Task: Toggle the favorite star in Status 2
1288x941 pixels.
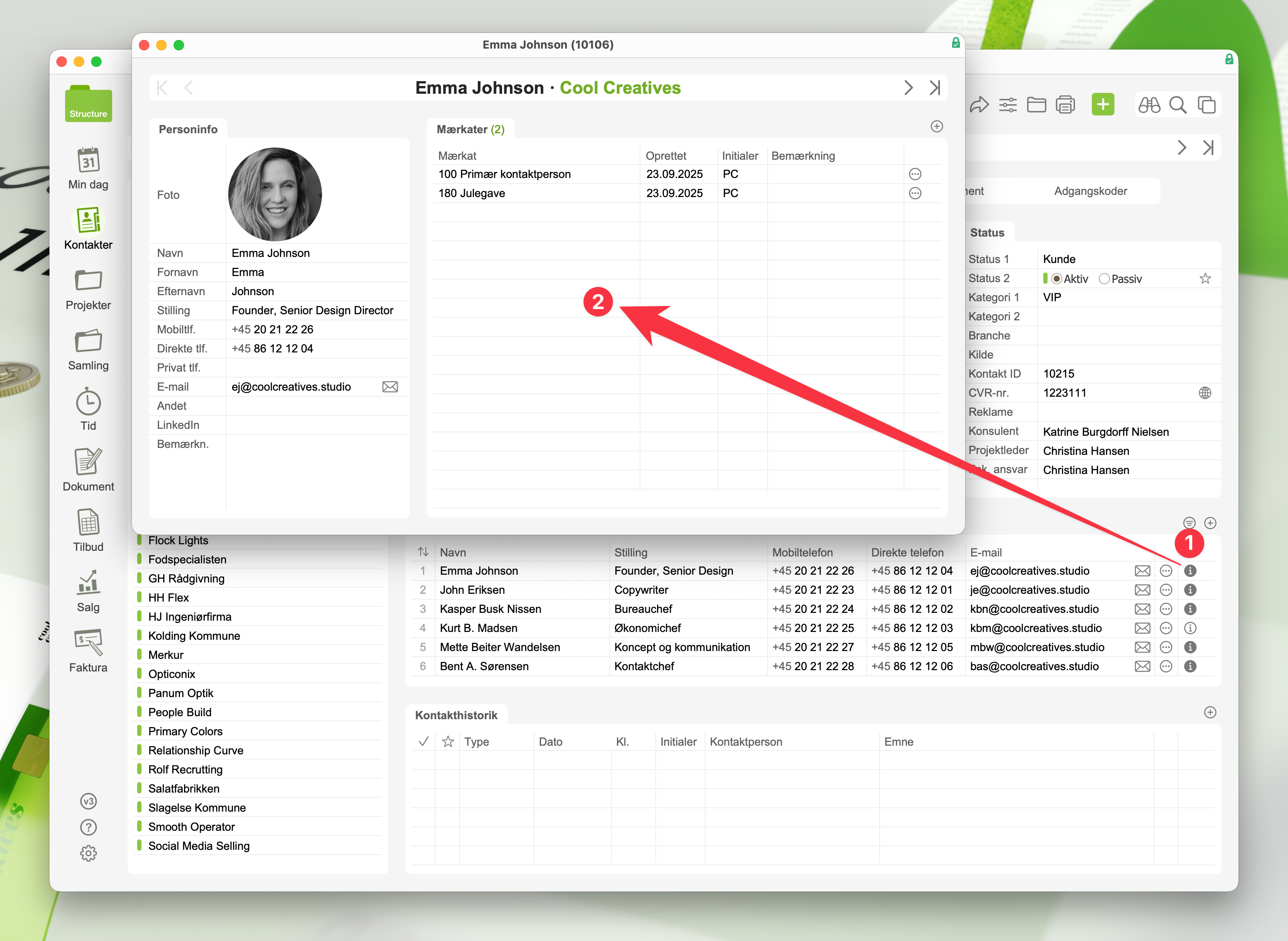Action: point(1205,279)
